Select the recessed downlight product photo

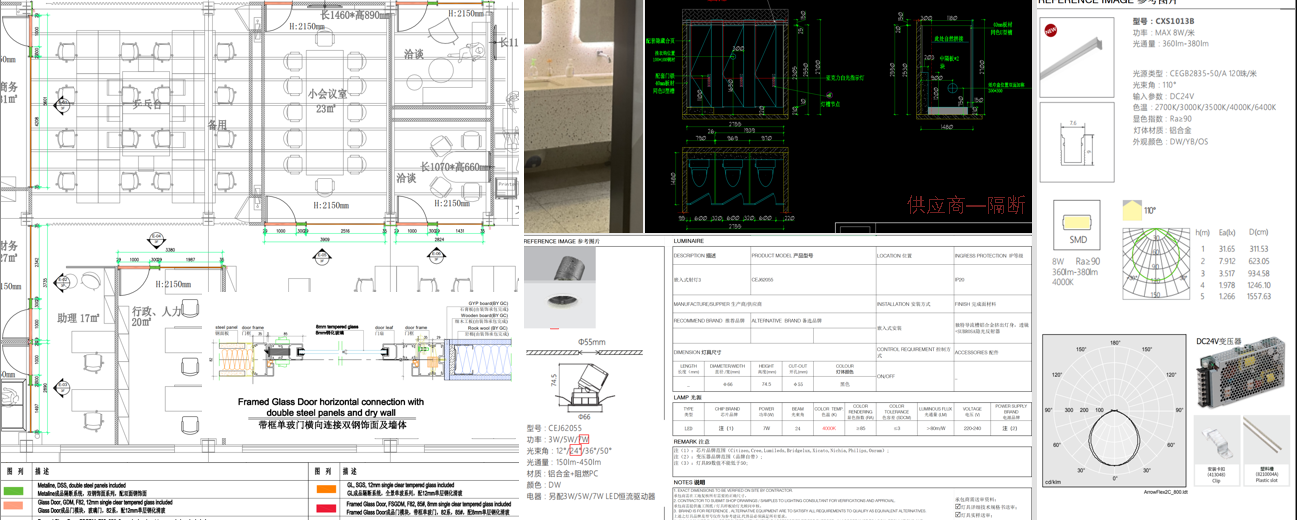[x=562, y=289]
